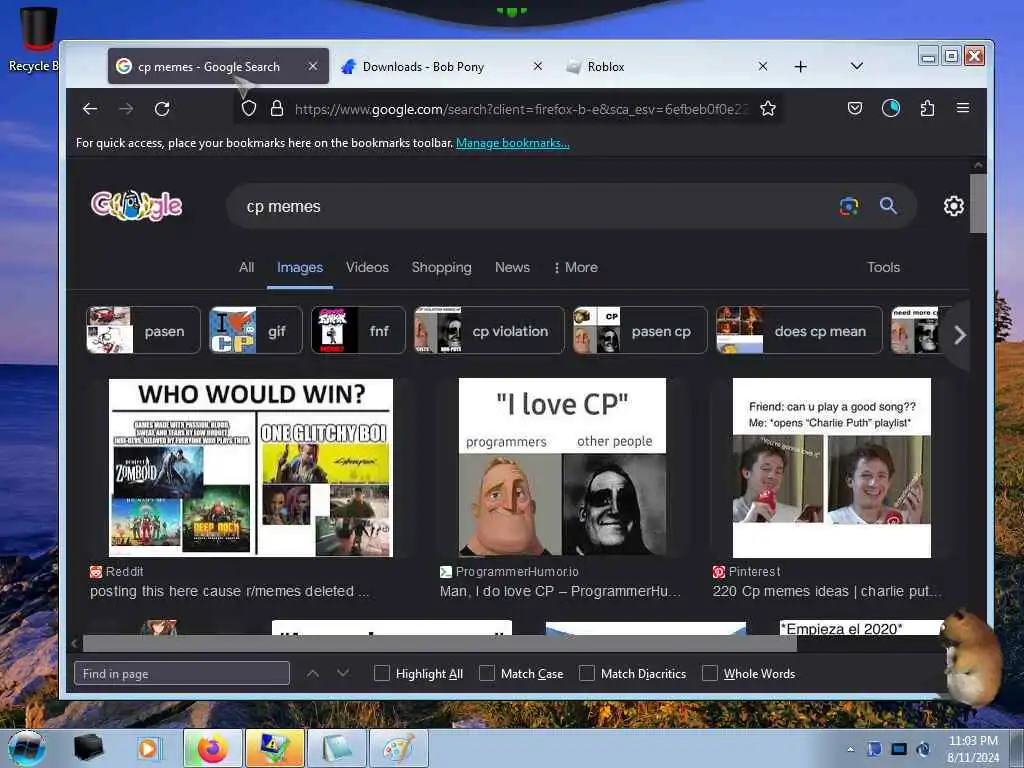This screenshot has height=768, width=1024.
Task: Search by image with Google Lens icon
Action: (x=849, y=206)
